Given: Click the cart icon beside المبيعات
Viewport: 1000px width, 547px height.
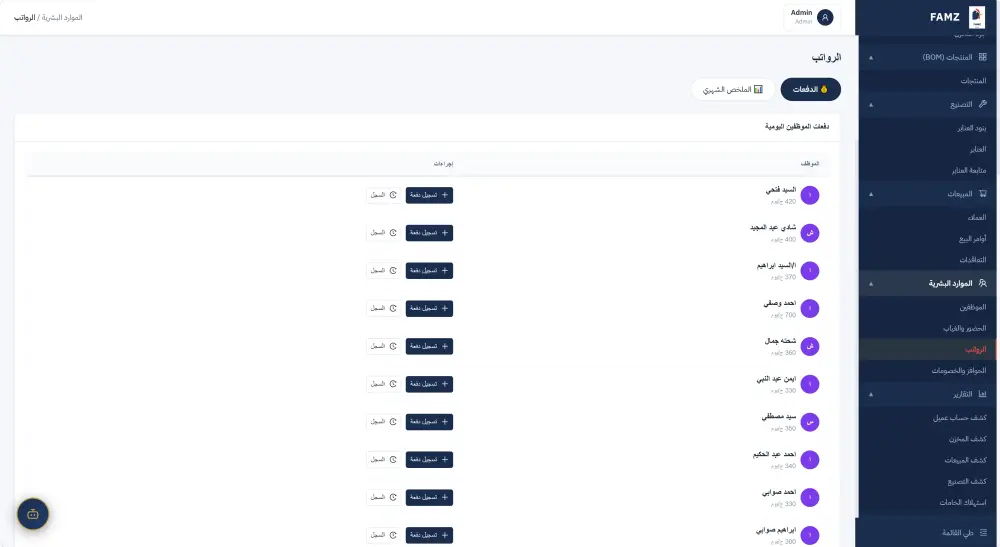Looking at the screenshot, I should (982, 193).
